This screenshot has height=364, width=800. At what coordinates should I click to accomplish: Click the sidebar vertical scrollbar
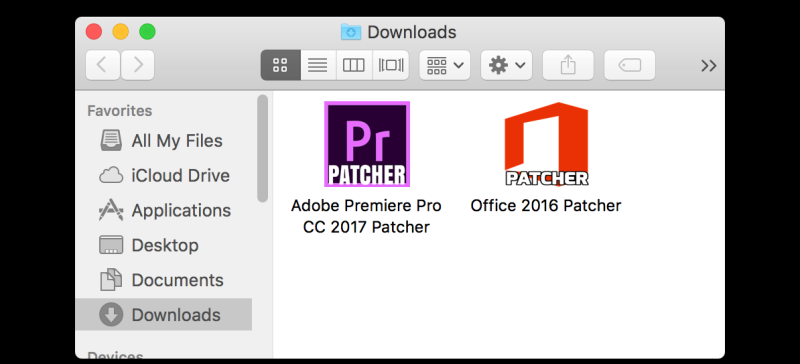[x=262, y=149]
